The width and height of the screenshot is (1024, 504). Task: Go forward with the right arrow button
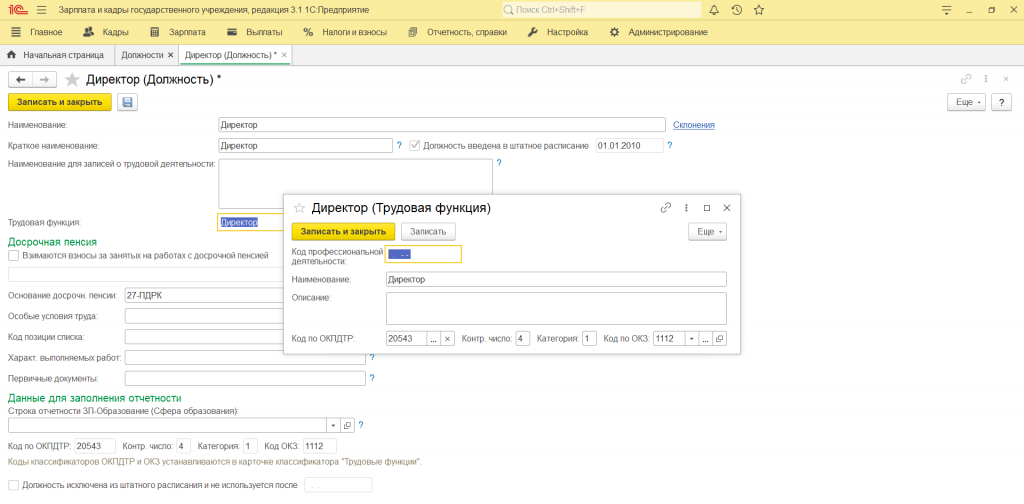pyautogui.click(x=44, y=80)
